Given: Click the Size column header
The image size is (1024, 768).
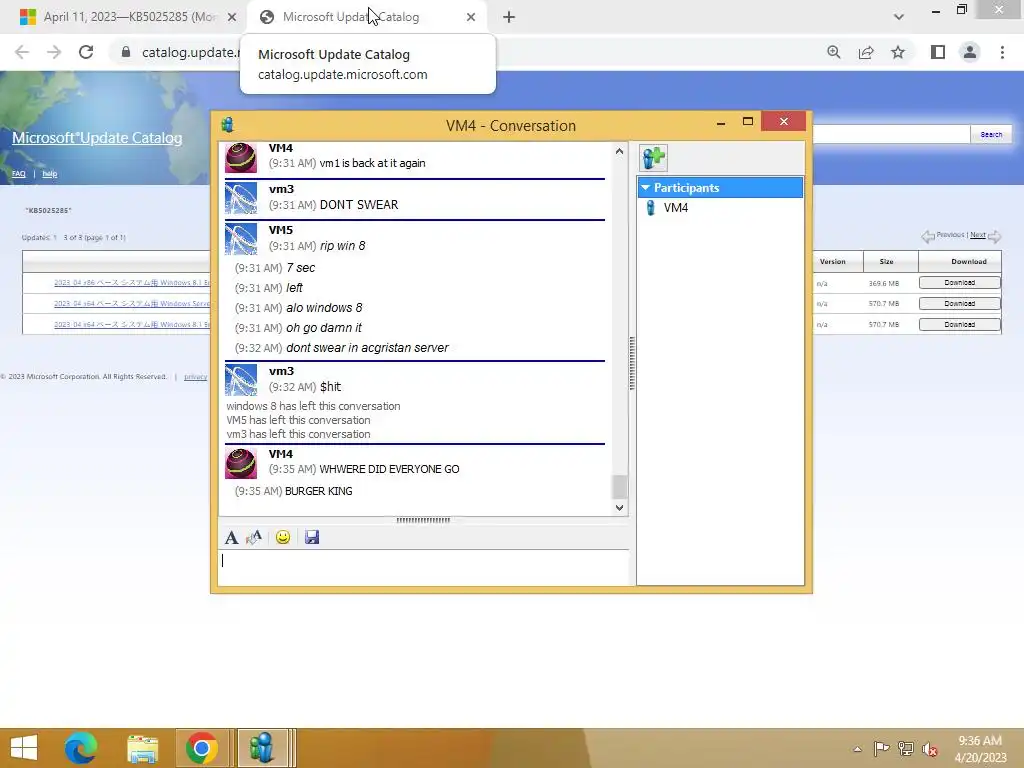Looking at the screenshot, I should point(890,261).
